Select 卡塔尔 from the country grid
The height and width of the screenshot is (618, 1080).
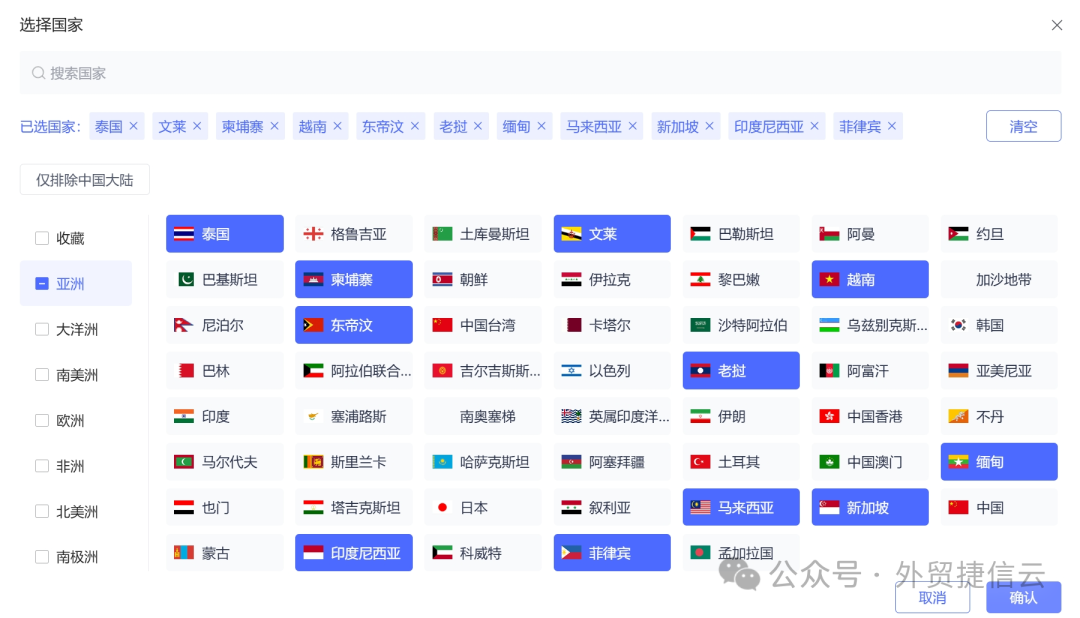click(x=611, y=325)
